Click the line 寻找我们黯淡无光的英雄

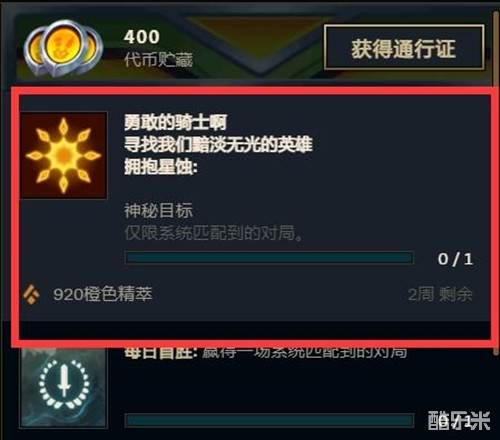[x=218, y=144]
